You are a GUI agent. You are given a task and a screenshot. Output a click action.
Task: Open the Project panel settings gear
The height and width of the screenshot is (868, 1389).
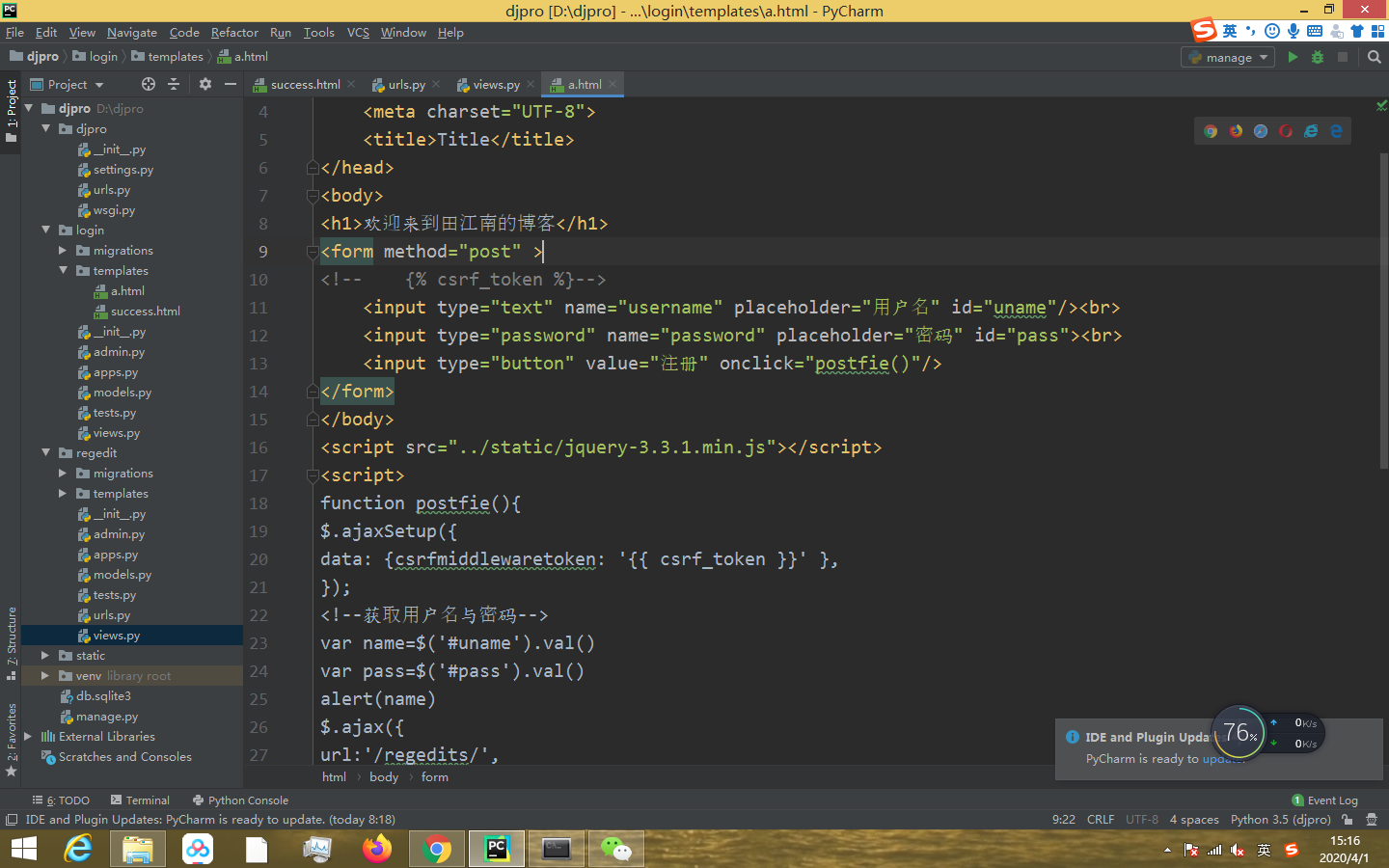205,84
